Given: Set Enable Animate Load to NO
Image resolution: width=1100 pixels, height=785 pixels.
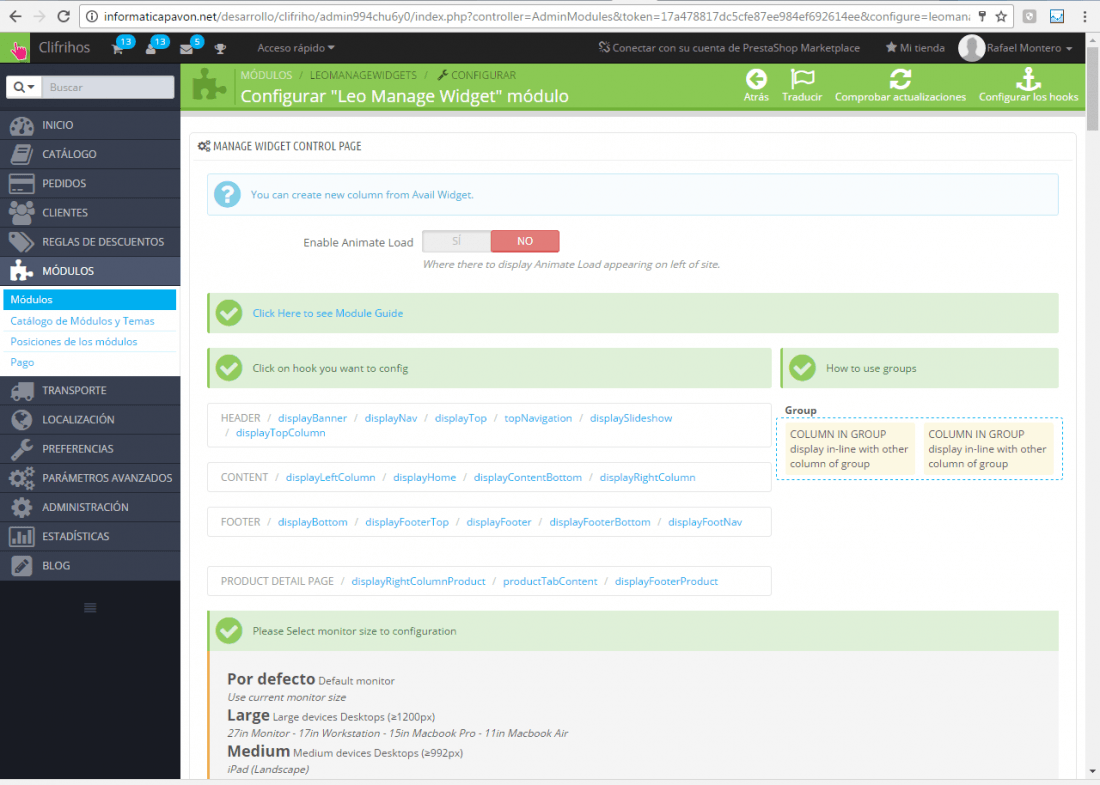Looking at the screenshot, I should tap(525, 241).
